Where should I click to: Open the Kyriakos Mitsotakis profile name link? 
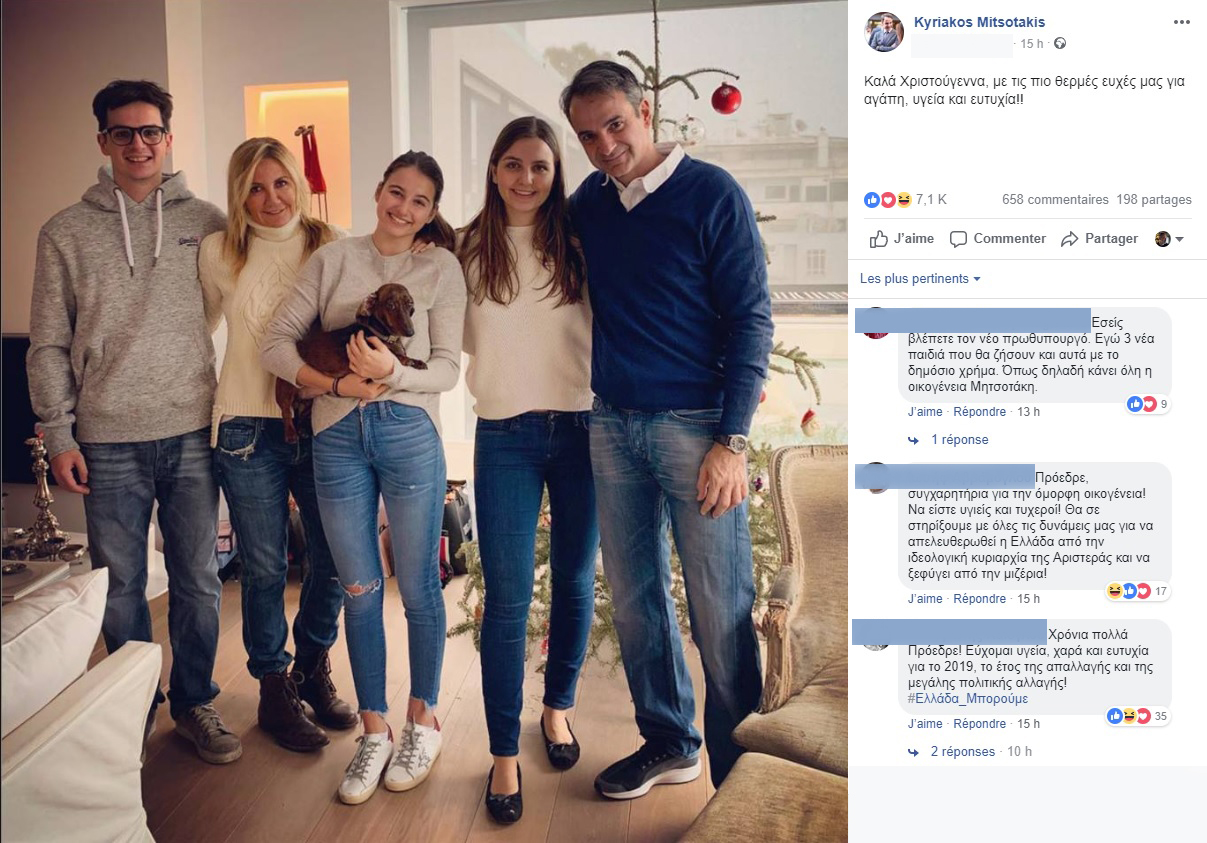tap(980, 22)
